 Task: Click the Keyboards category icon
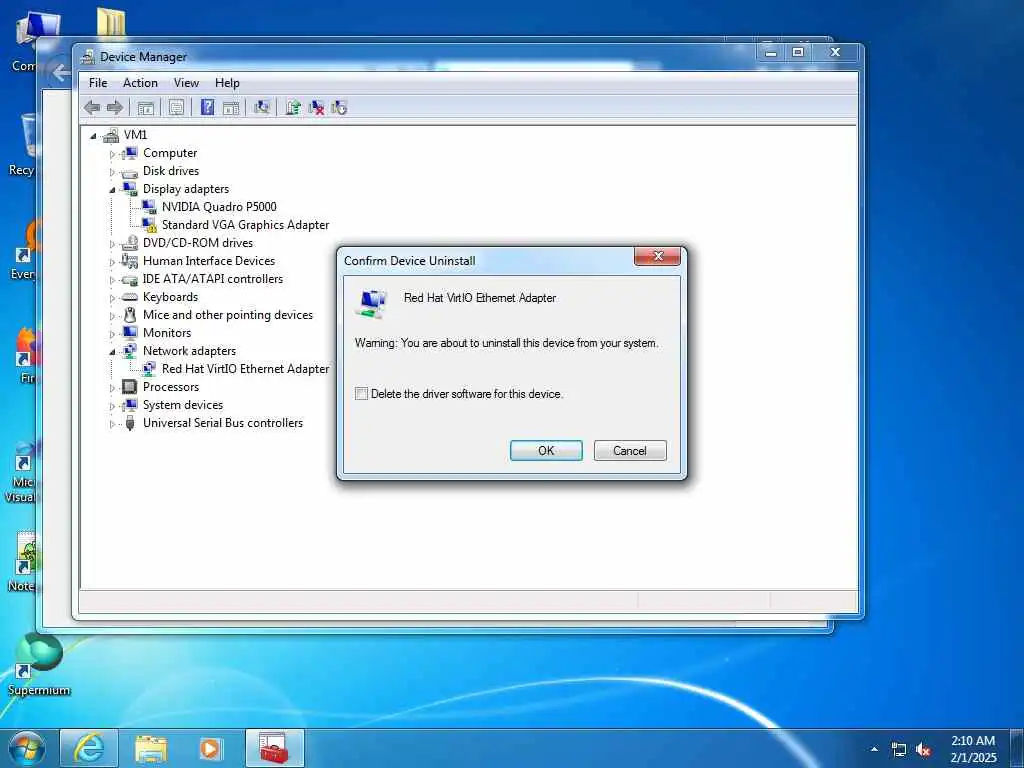coord(129,297)
